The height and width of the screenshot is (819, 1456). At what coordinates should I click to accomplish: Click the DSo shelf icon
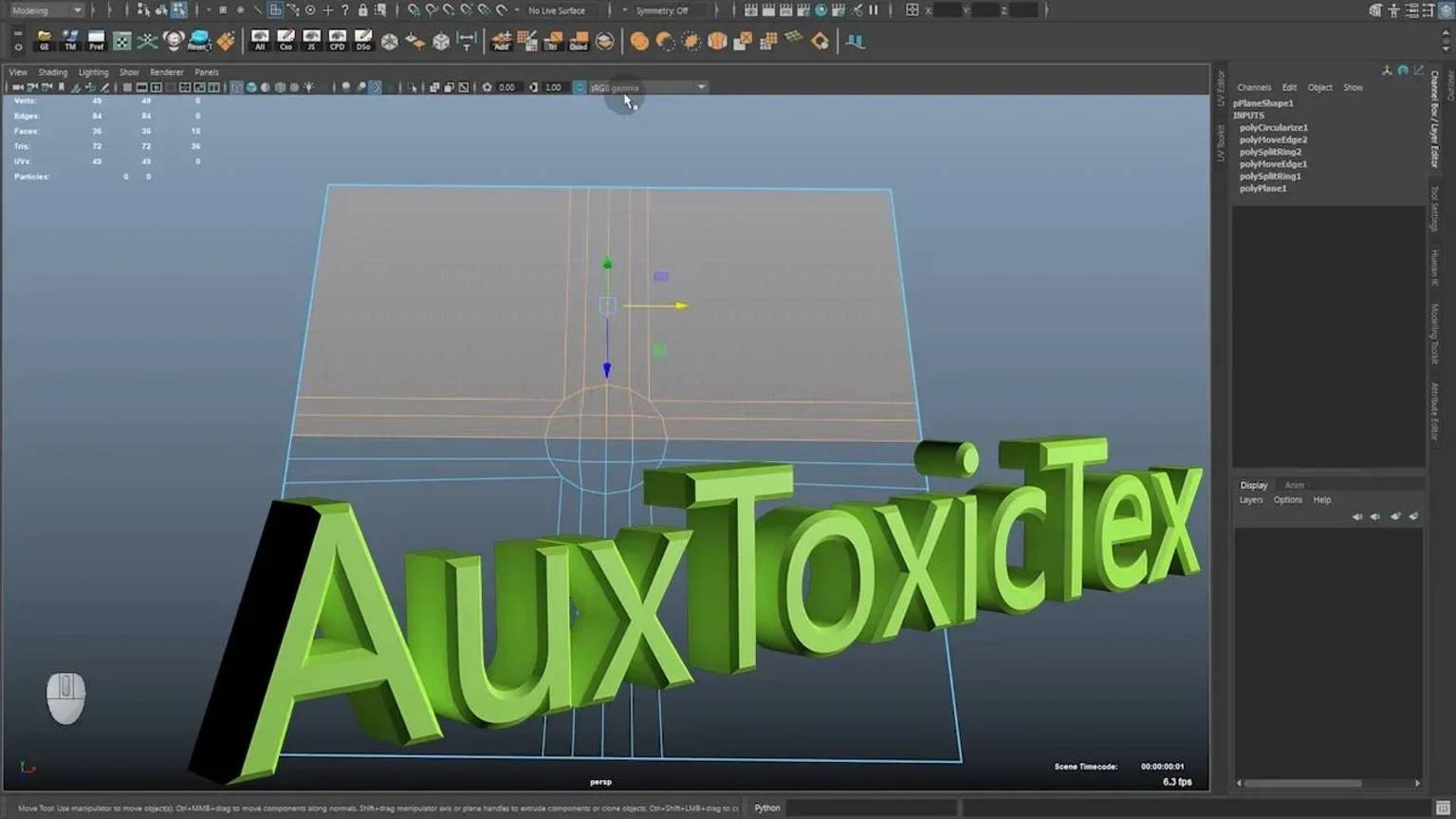coord(362,41)
